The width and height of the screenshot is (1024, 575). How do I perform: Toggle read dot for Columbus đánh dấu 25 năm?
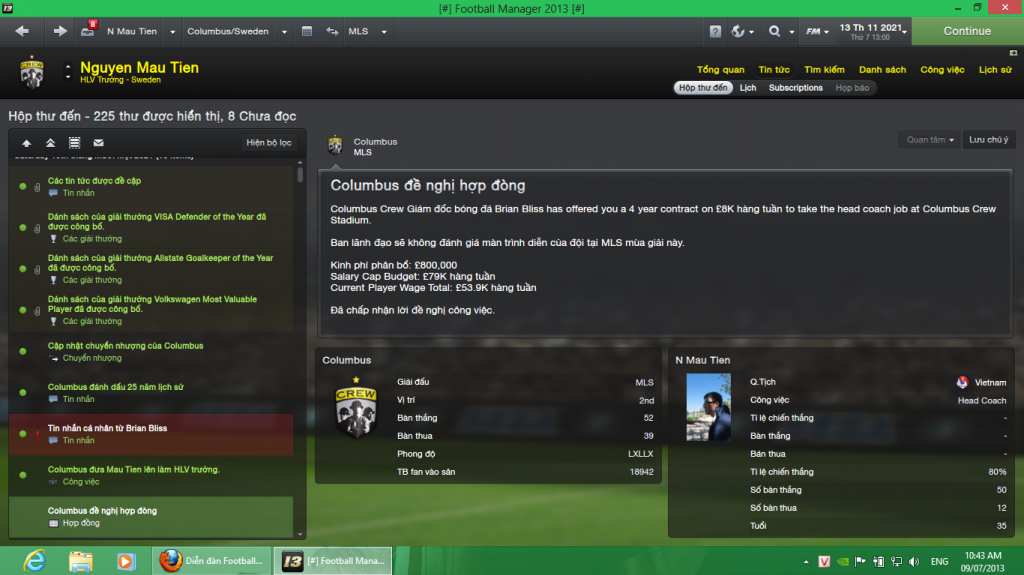[x=23, y=393]
